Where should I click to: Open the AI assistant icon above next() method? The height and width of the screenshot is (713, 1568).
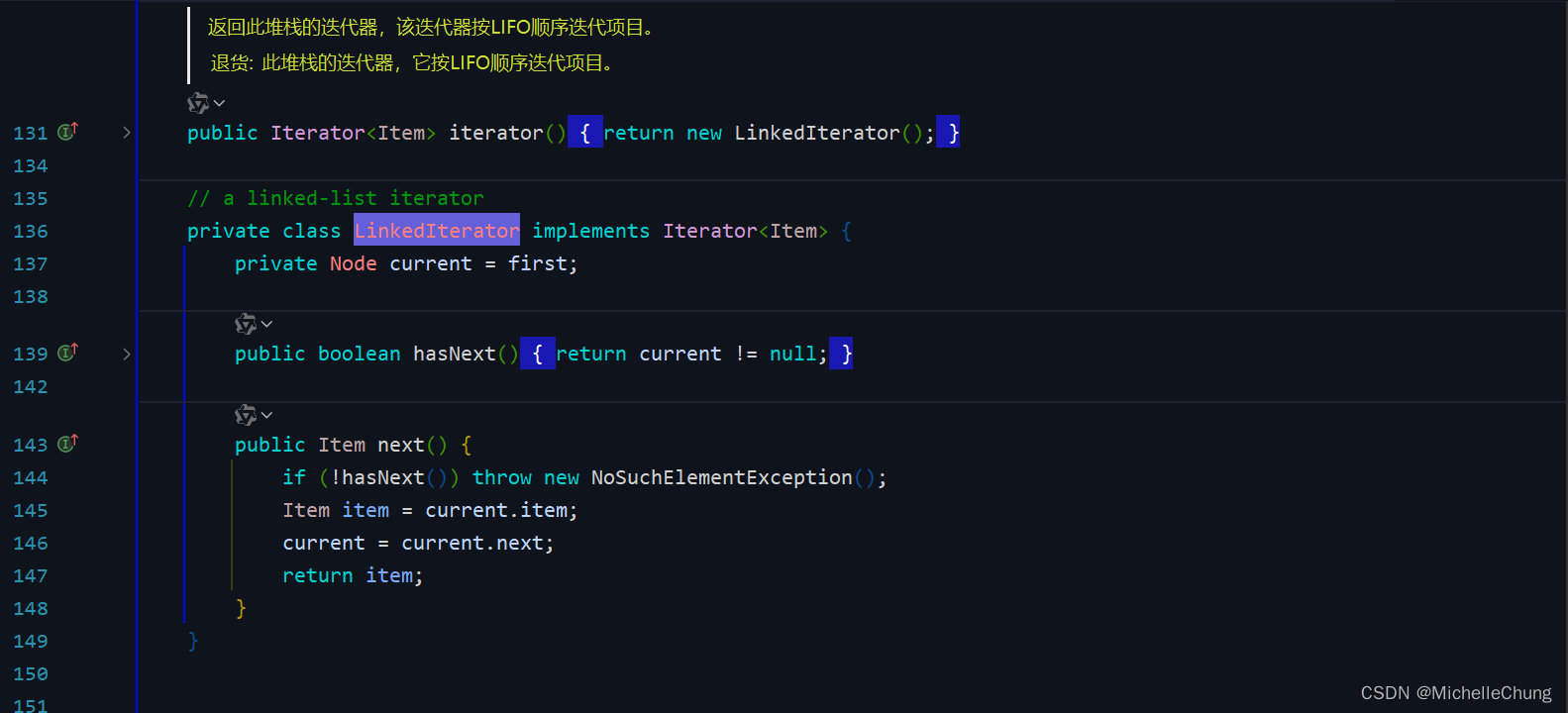[246, 415]
